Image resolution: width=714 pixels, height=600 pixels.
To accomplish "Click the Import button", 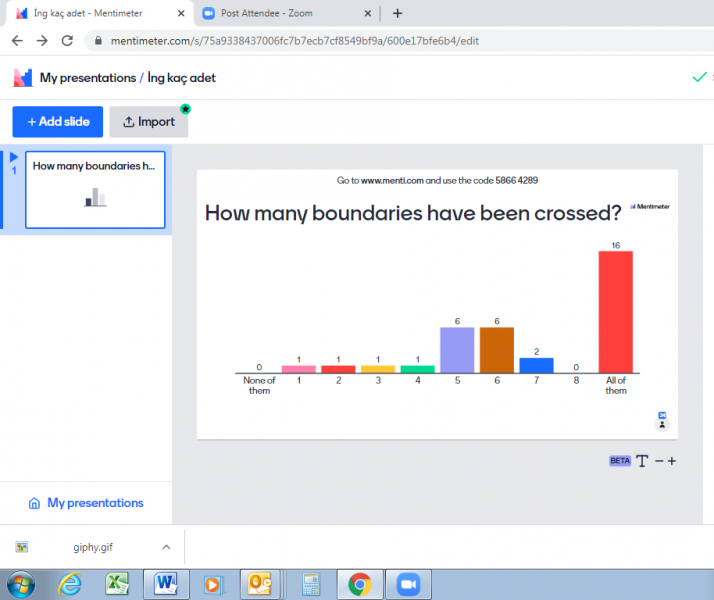I will pyautogui.click(x=148, y=122).
